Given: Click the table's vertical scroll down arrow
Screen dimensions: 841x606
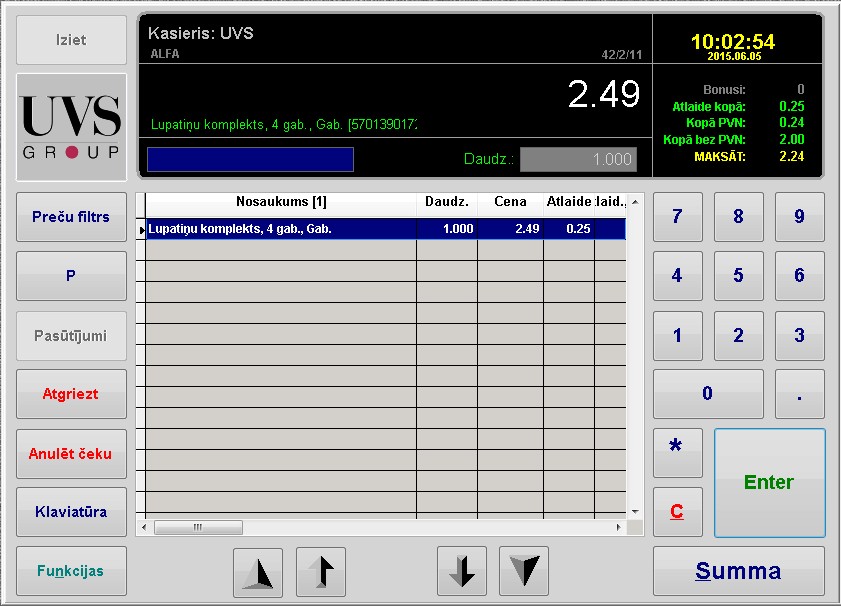Looking at the screenshot, I should point(635,512).
